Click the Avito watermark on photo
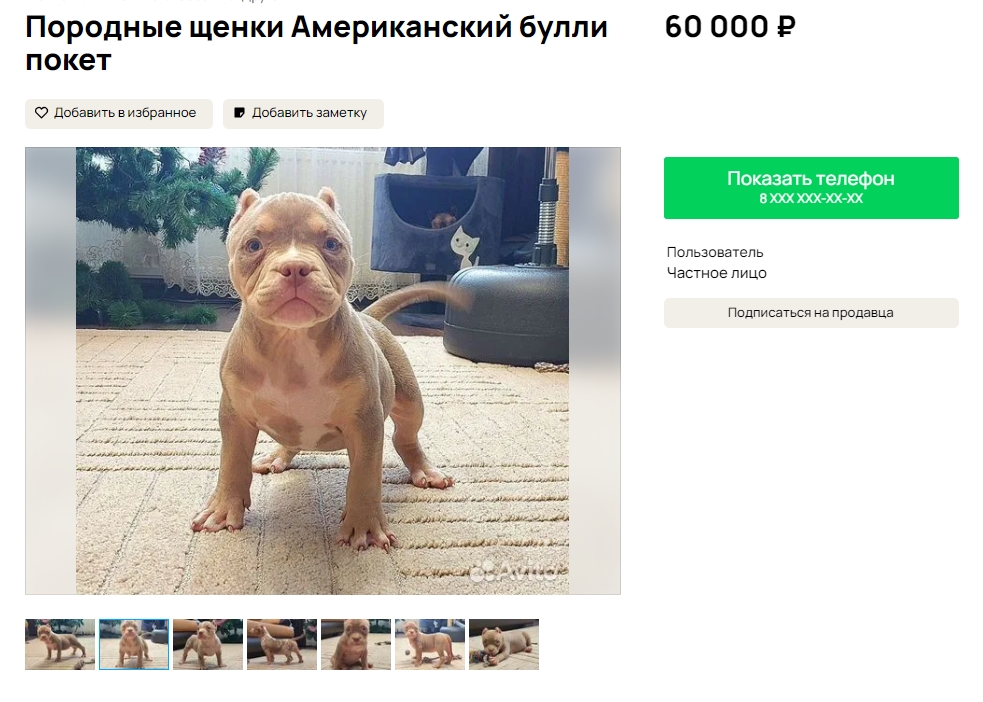Viewport: 983px width, 702px height. (518, 570)
